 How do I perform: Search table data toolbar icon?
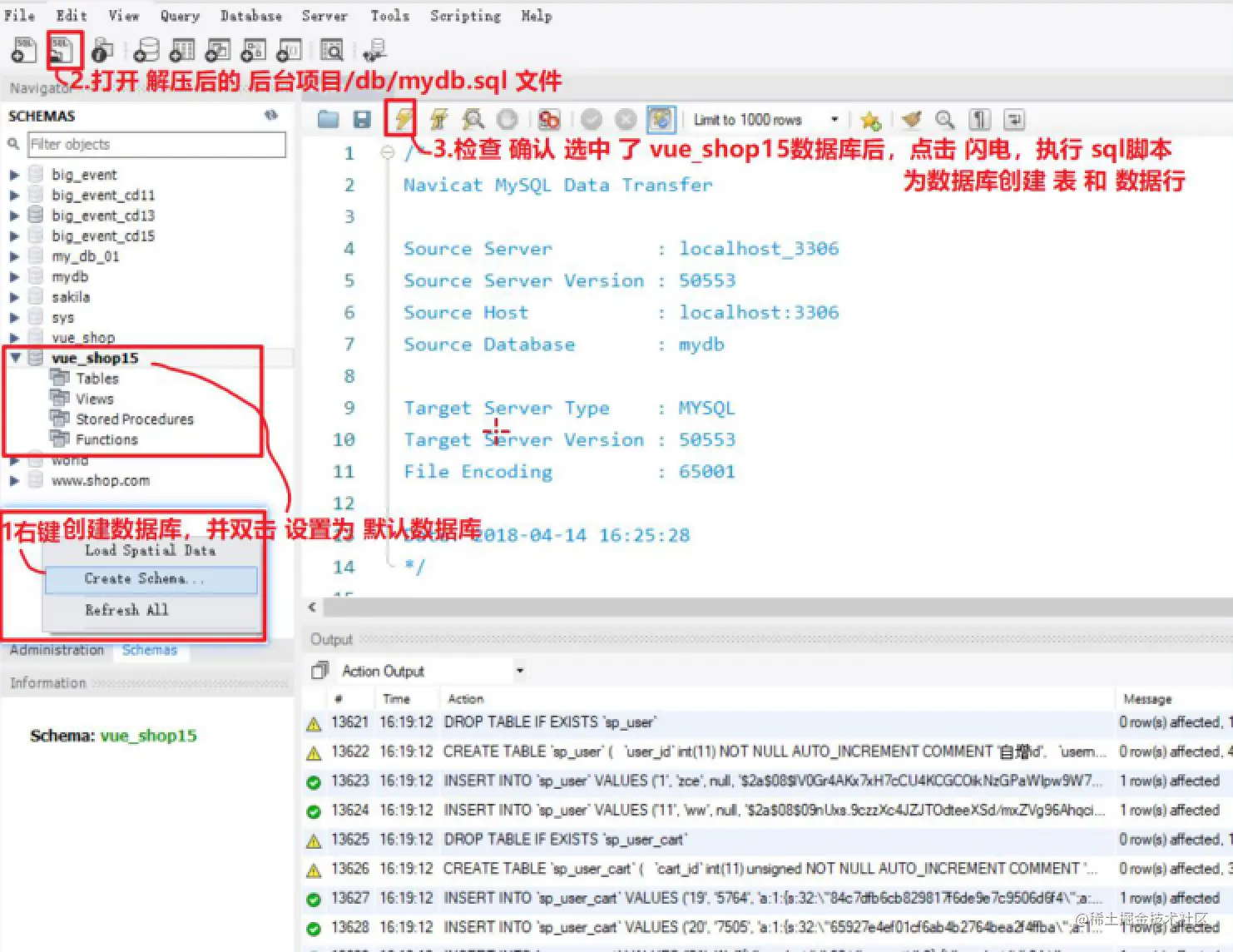(332, 50)
